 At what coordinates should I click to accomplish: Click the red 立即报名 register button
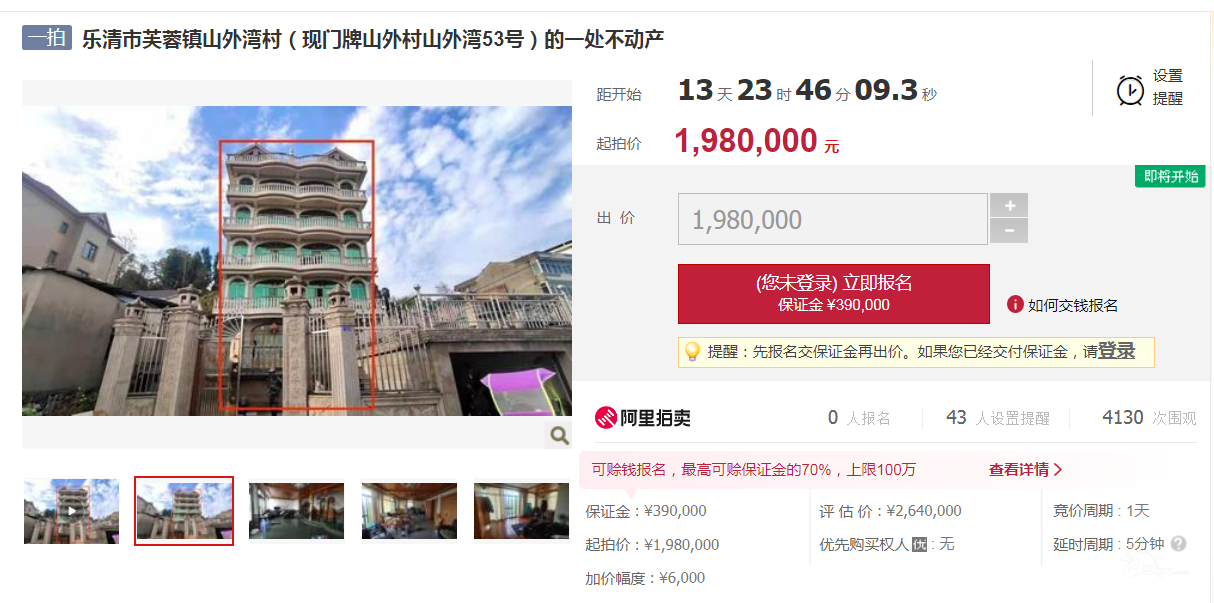pyautogui.click(x=834, y=294)
